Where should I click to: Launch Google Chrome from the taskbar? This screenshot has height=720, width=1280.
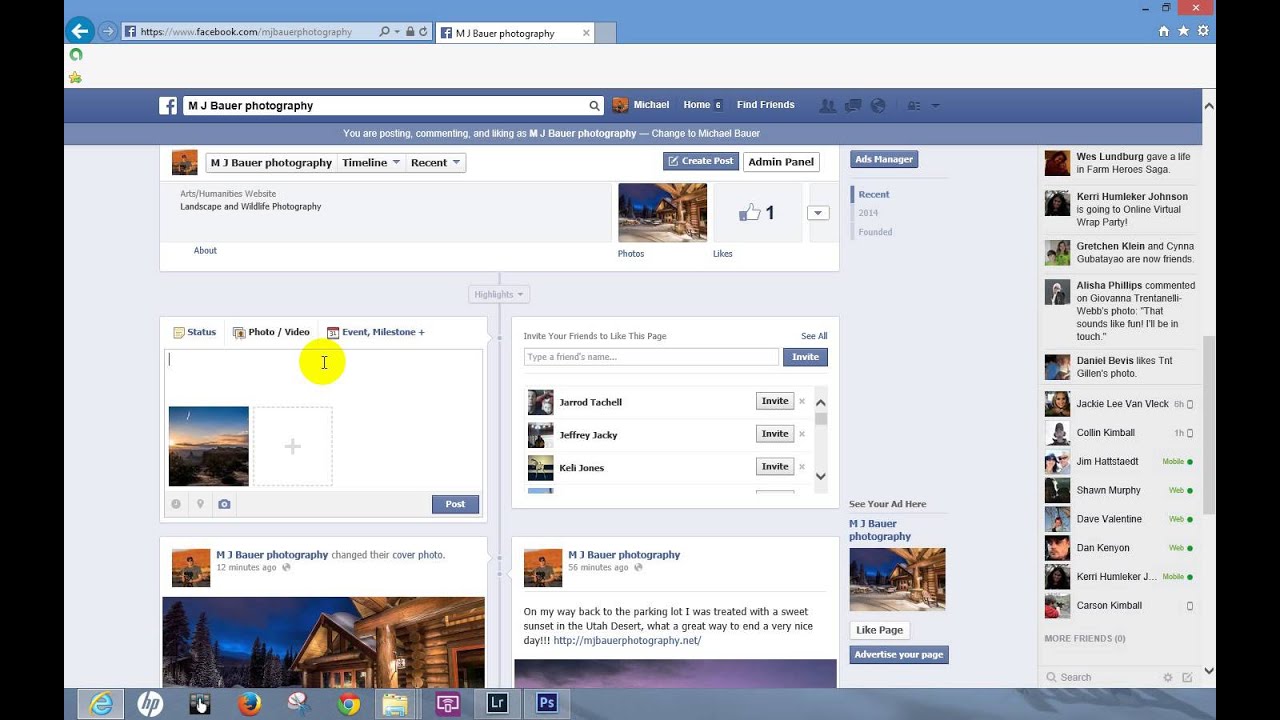[x=348, y=704]
